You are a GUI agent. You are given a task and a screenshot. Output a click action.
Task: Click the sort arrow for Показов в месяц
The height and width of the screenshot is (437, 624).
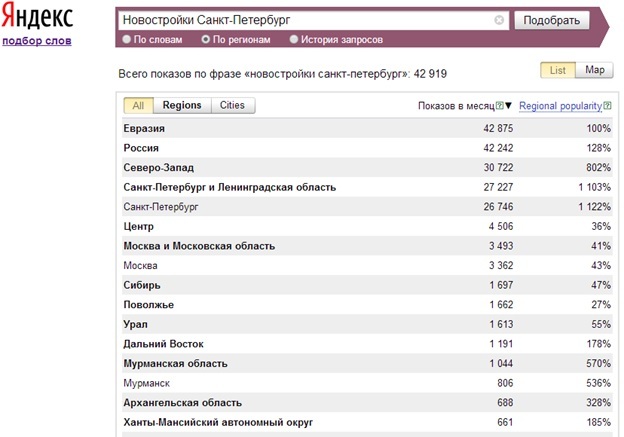[x=508, y=106]
